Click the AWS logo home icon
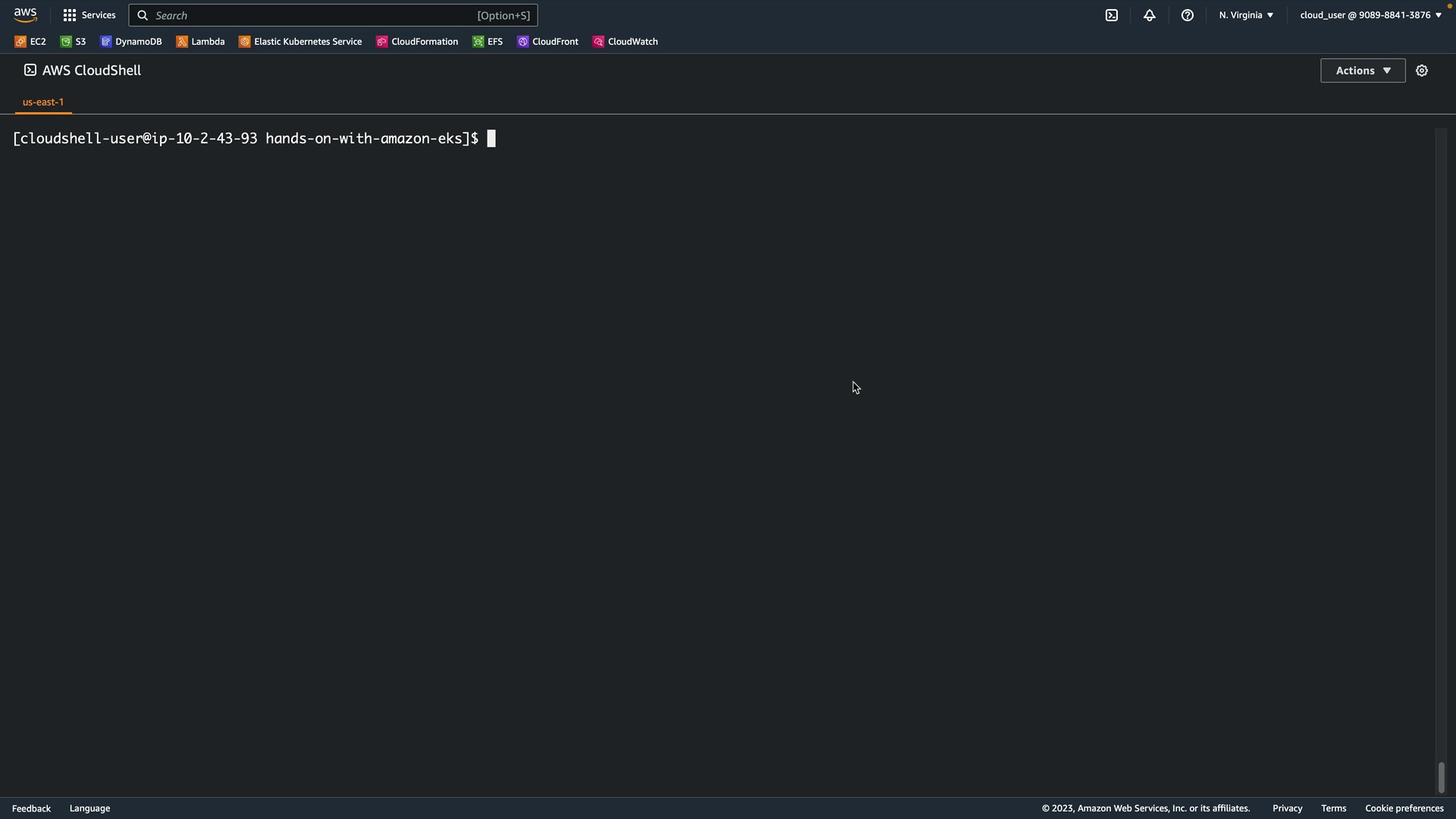Screen dimensions: 1456x819 tap(25, 15)
